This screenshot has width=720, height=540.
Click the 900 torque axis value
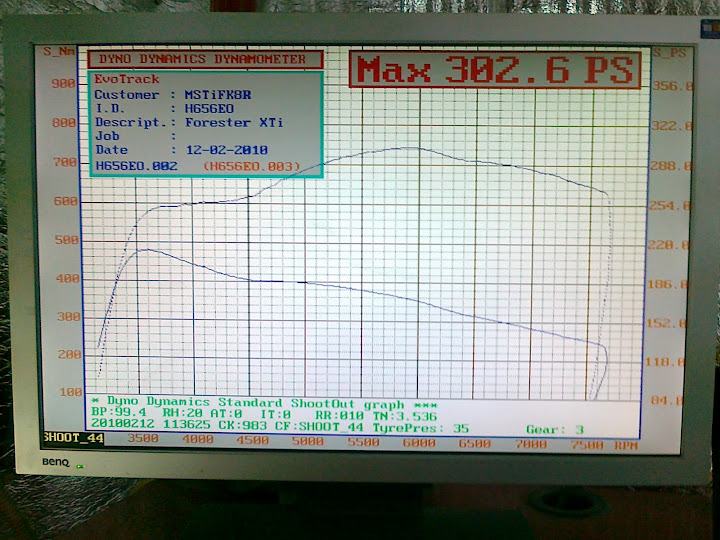(63, 84)
